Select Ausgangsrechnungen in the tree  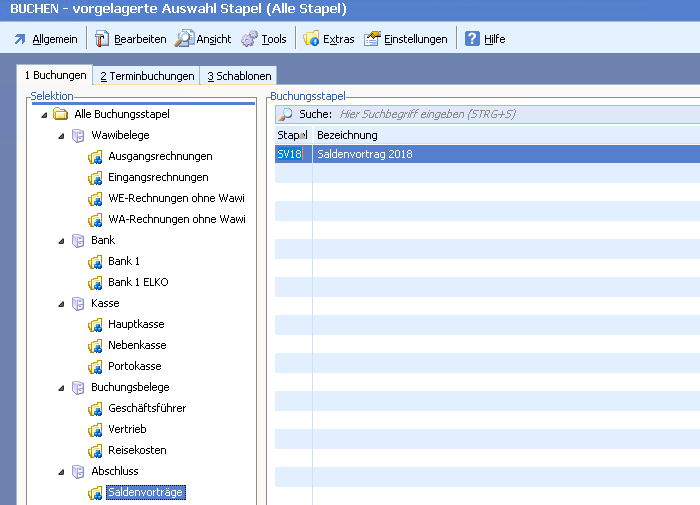[x=160, y=157]
